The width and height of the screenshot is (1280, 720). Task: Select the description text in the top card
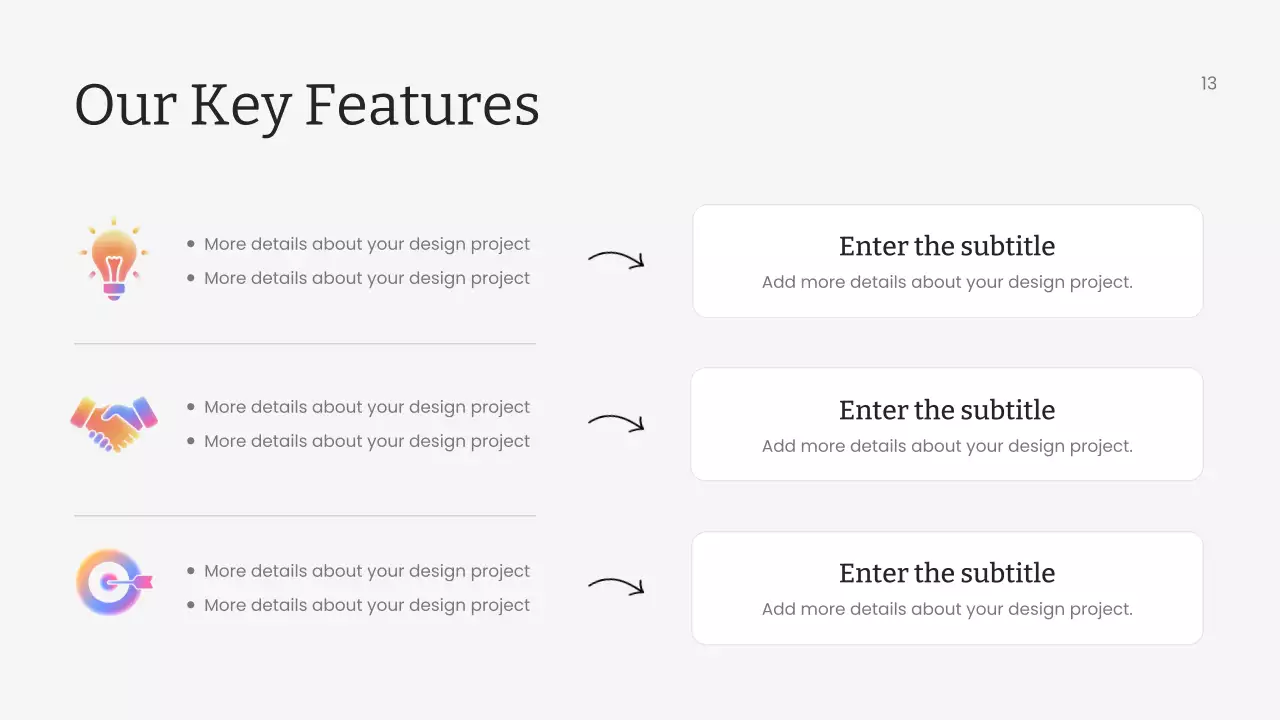(x=947, y=282)
